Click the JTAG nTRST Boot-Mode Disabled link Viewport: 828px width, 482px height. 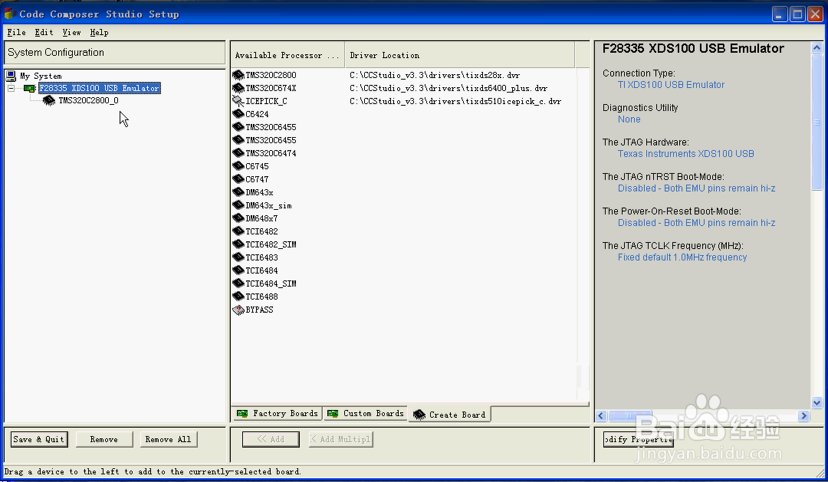tap(697, 188)
